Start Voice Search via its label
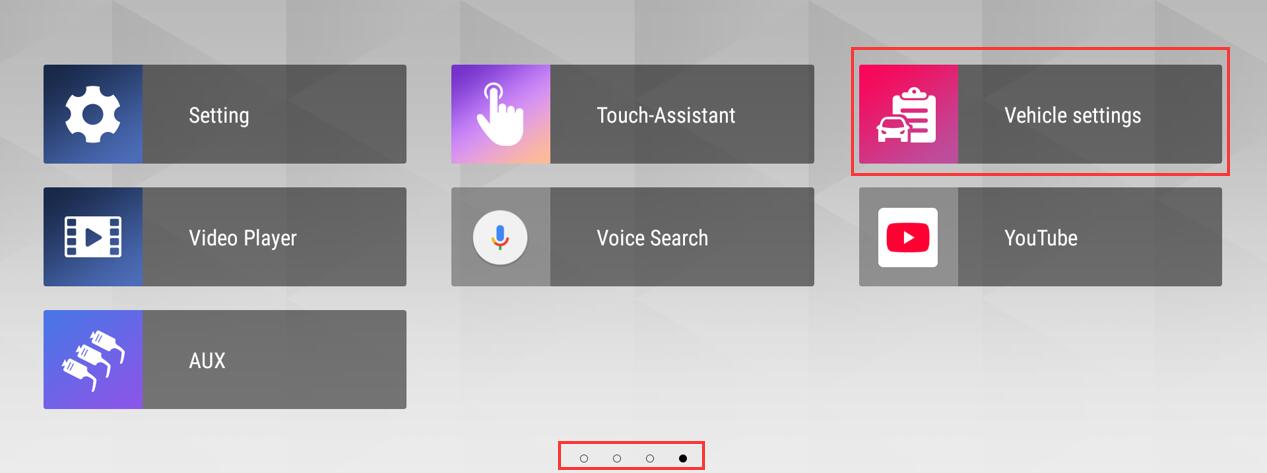 pos(652,238)
